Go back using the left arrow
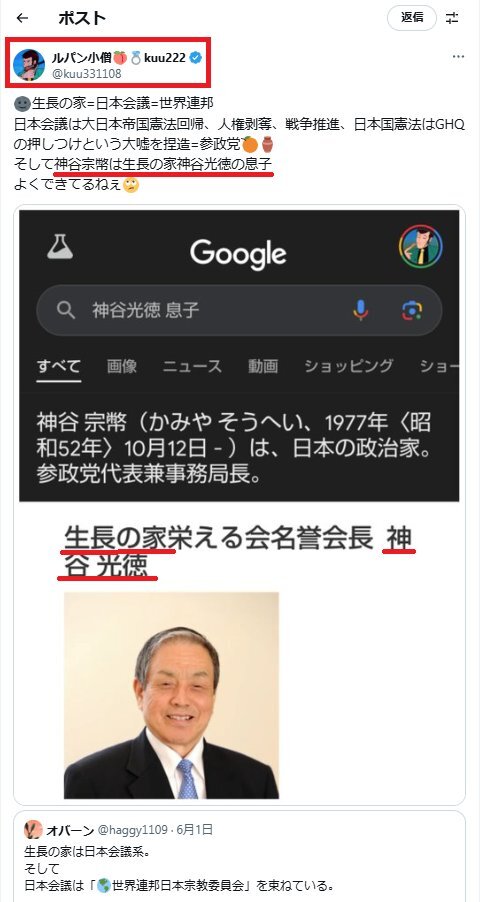Viewport: 482px width, 902px height. pos(22,18)
